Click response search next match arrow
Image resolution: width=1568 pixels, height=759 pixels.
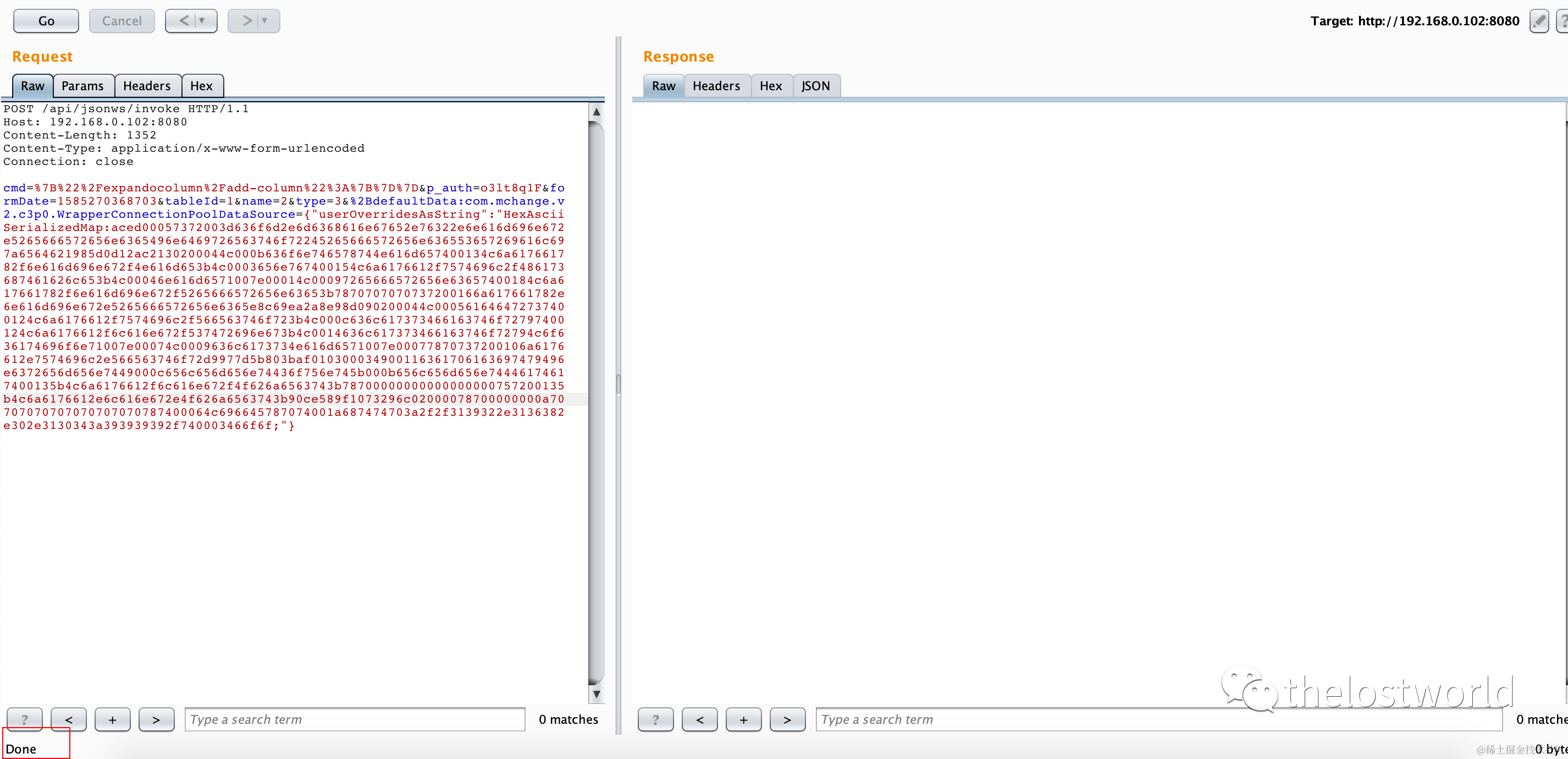click(787, 719)
